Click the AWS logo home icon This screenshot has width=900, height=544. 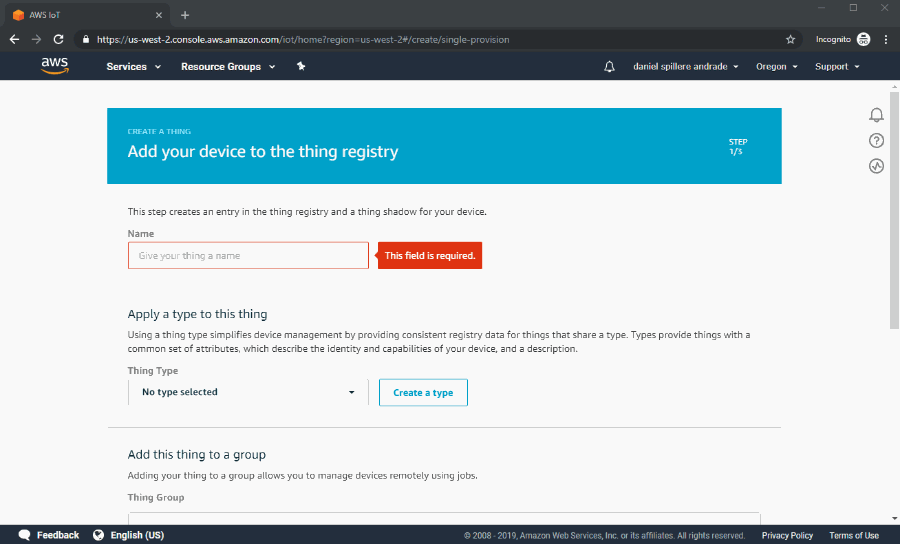(55, 66)
